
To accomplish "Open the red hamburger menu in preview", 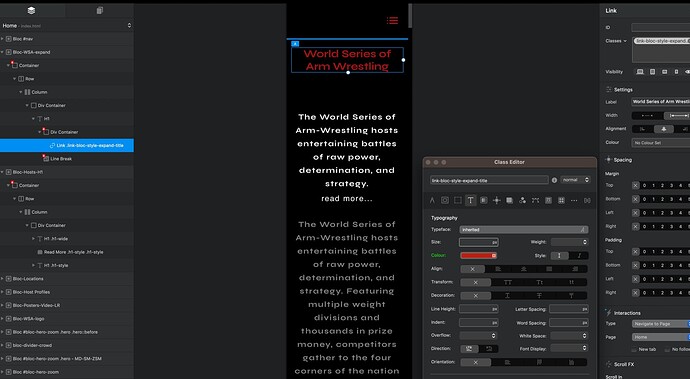I will coord(393,21).
